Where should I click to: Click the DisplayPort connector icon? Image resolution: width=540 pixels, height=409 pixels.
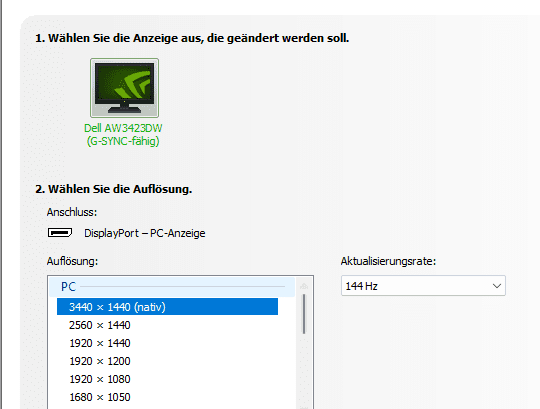pos(60,233)
